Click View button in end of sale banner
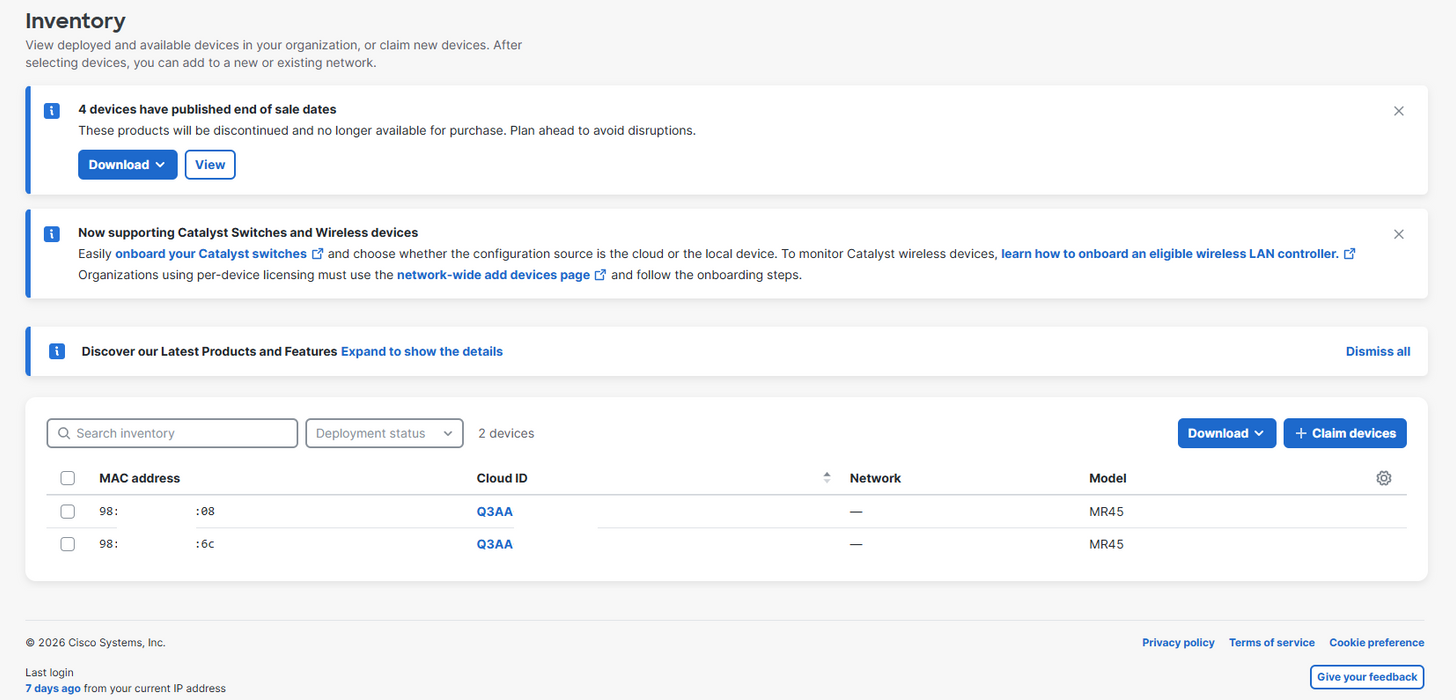 (x=210, y=165)
